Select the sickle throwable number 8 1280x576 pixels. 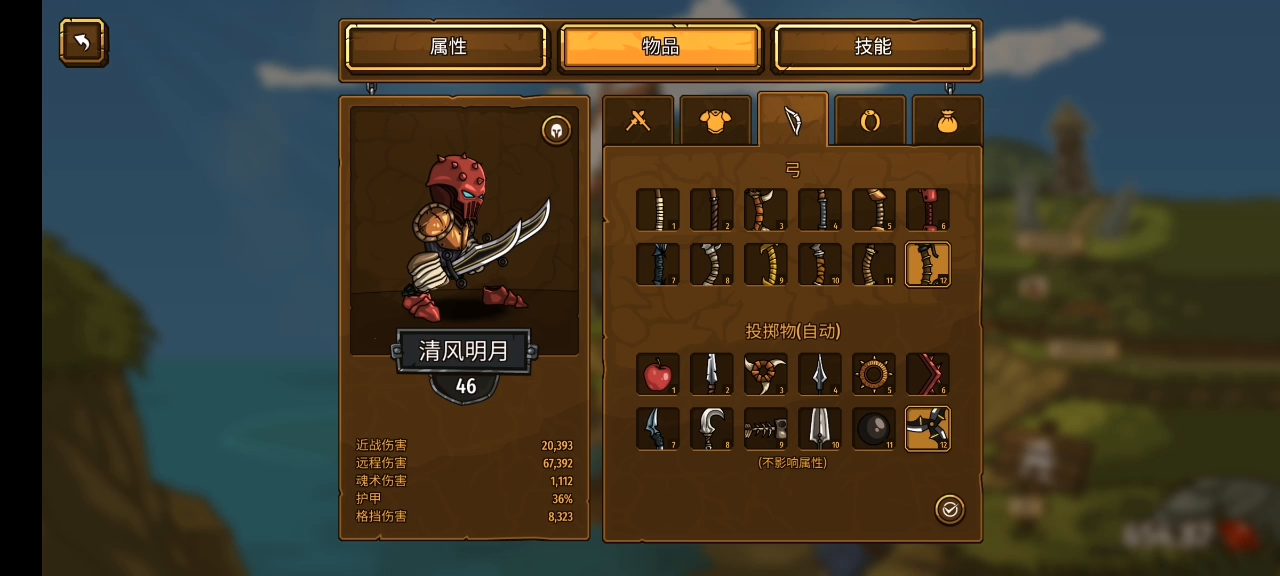point(712,428)
